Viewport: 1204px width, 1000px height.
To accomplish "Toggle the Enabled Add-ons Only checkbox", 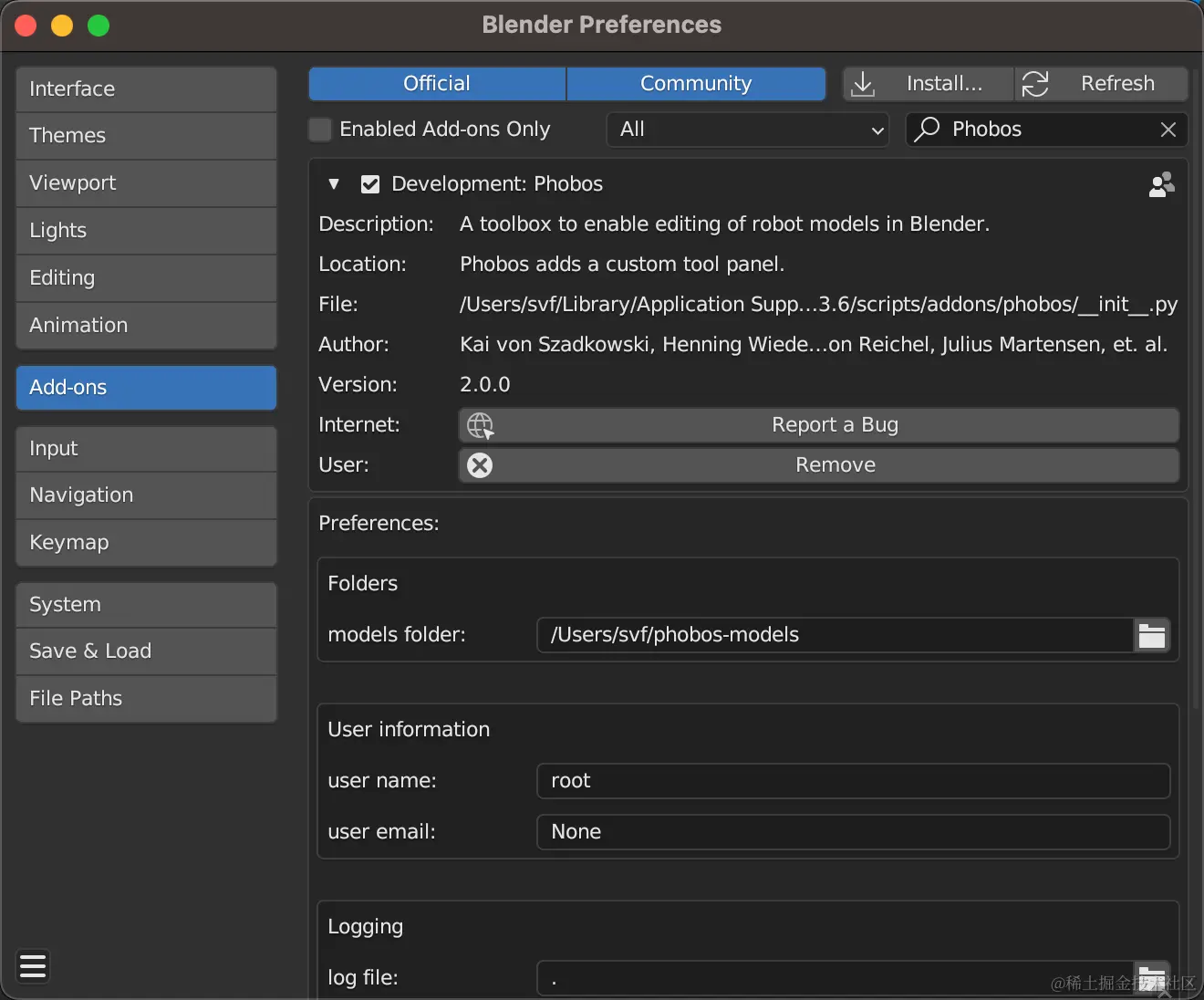I will pos(320,130).
